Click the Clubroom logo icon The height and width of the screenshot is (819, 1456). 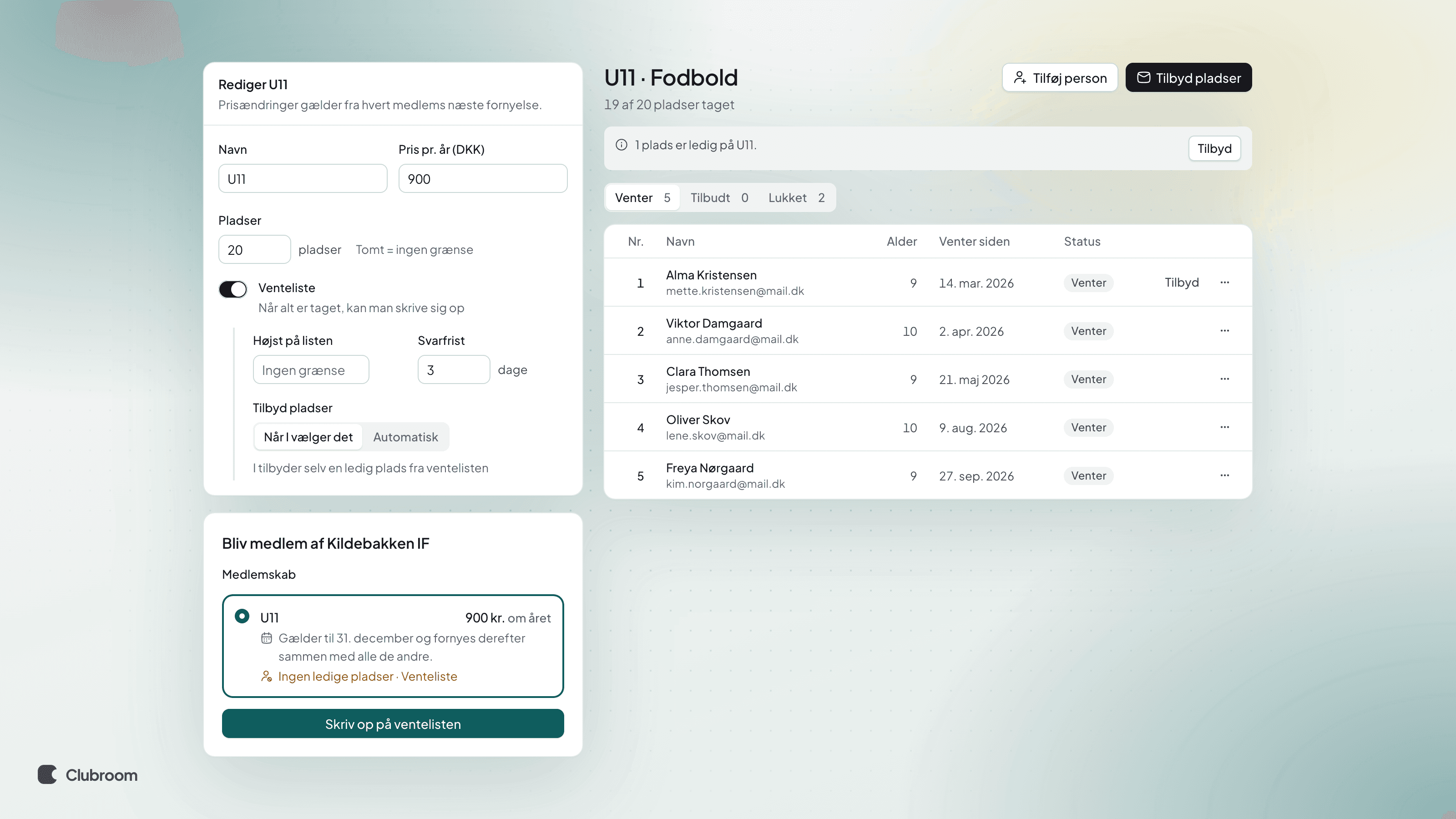click(x=47, y=774)
